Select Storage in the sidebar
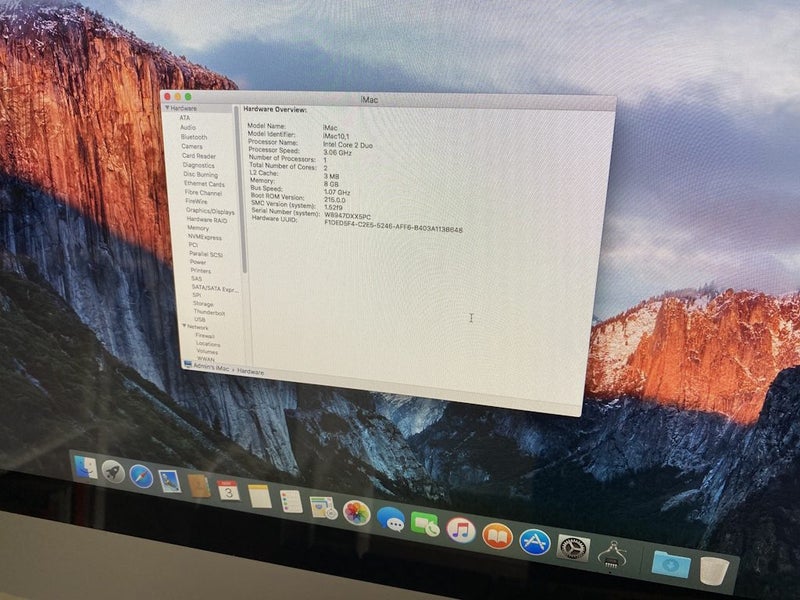 [x=203, y=304]
